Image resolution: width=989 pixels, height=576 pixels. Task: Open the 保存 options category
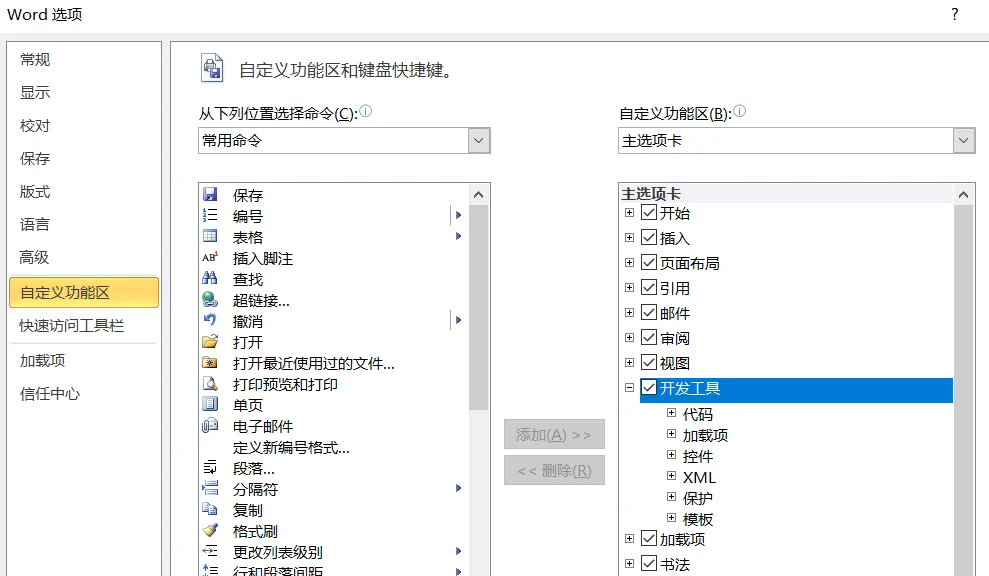[x=35, y=158]
